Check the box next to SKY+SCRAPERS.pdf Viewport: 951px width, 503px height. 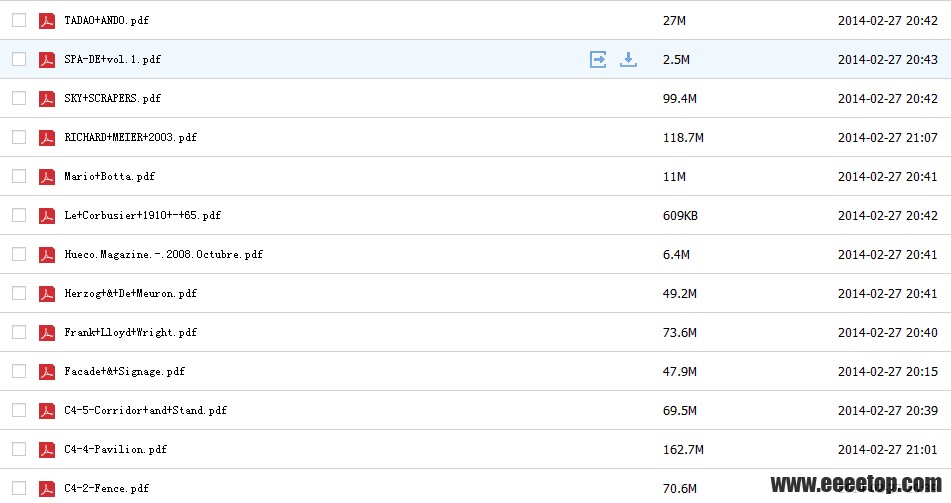pyautogui.click(x=19, y=98)
